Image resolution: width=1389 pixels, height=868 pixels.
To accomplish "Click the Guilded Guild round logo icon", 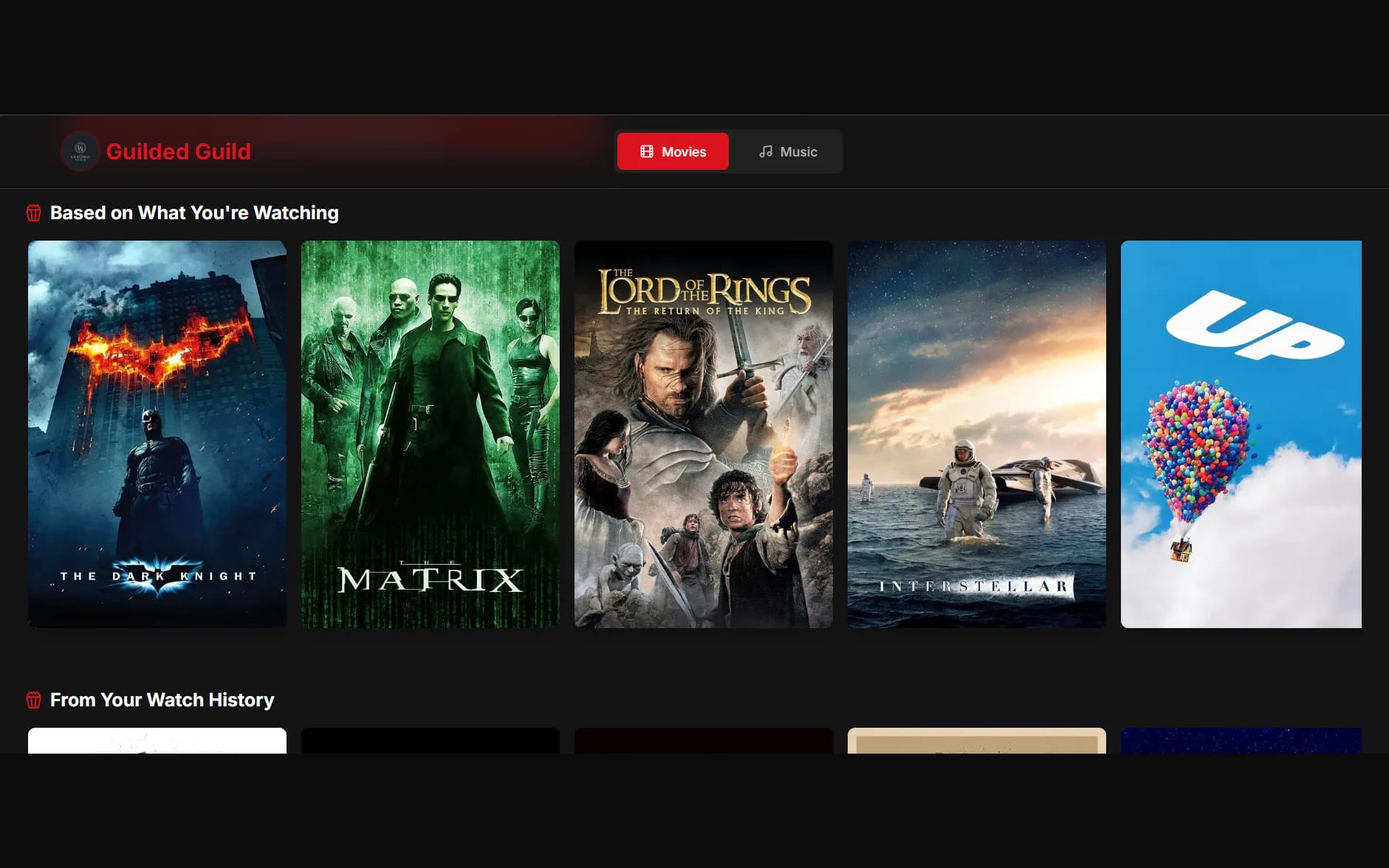I will (80, 151).
